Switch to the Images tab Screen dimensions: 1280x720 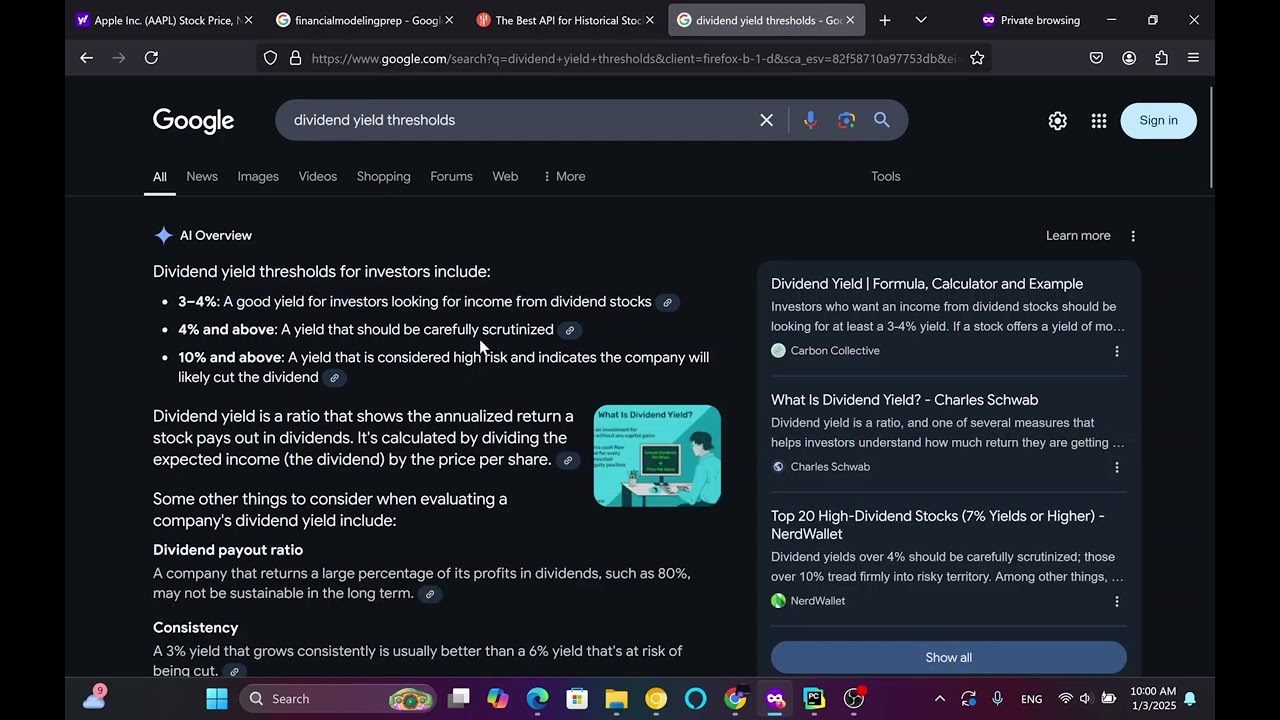pos(258,176)
